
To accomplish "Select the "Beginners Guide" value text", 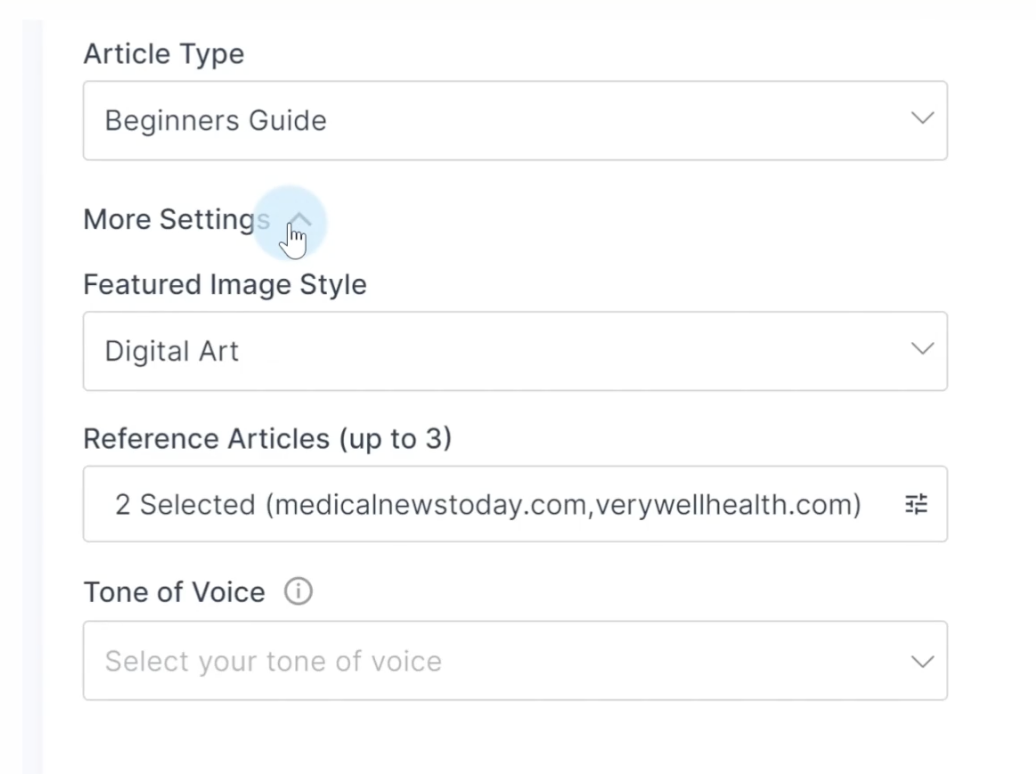I will [x=215, y=121].
